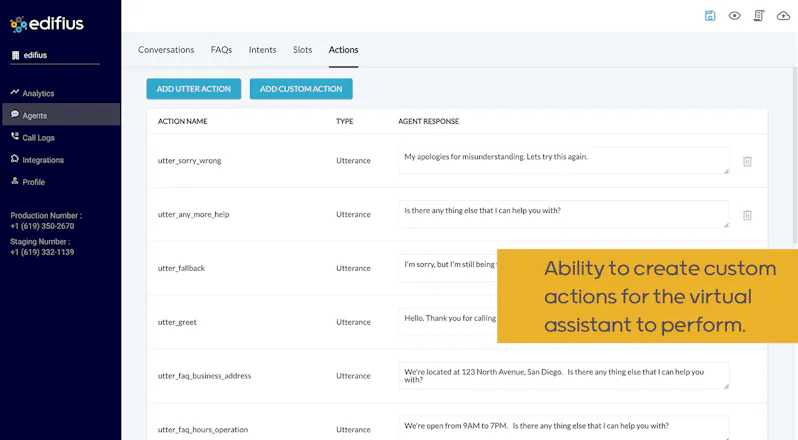Switch to the Intents tab
This screenshot has width=798, height=440.
(x=263, y=50)
